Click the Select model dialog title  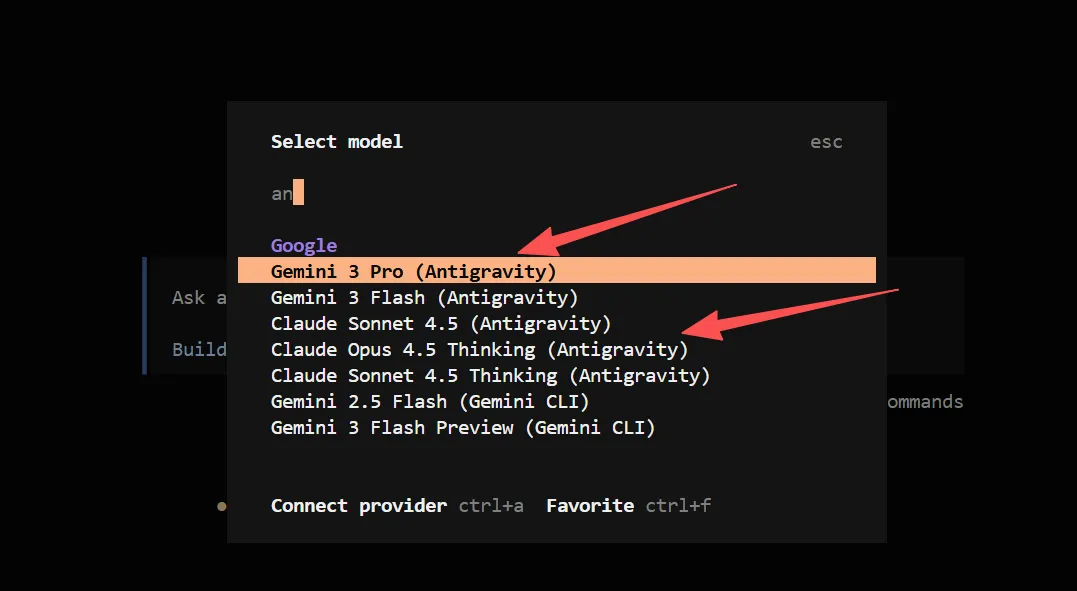(336, 142)
